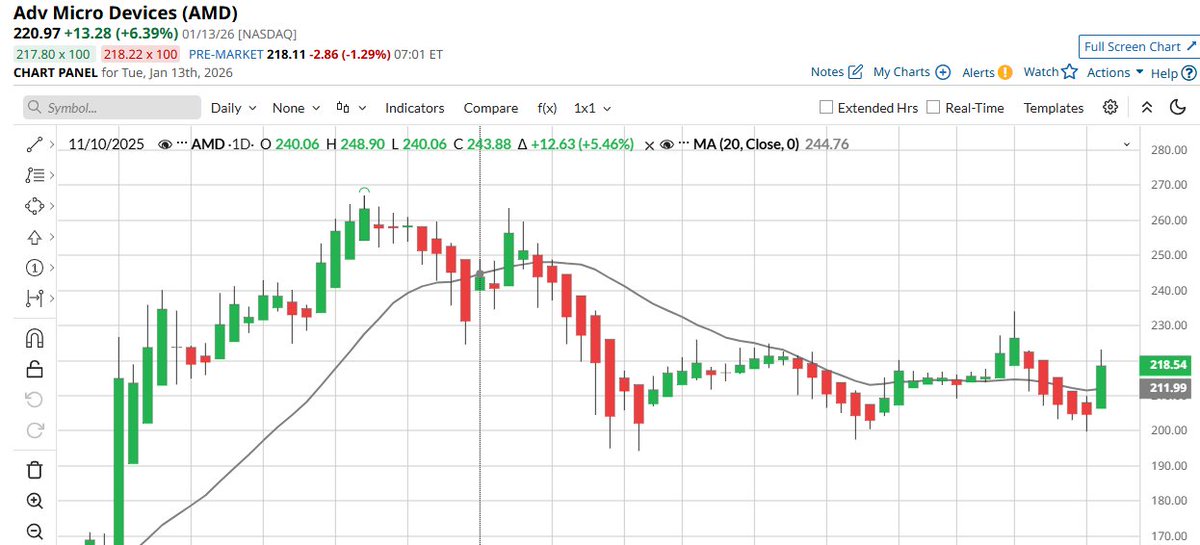Screen dimensions: 1200x545
Task: Click the trash delete drawings icon
Action: [34, 470]
